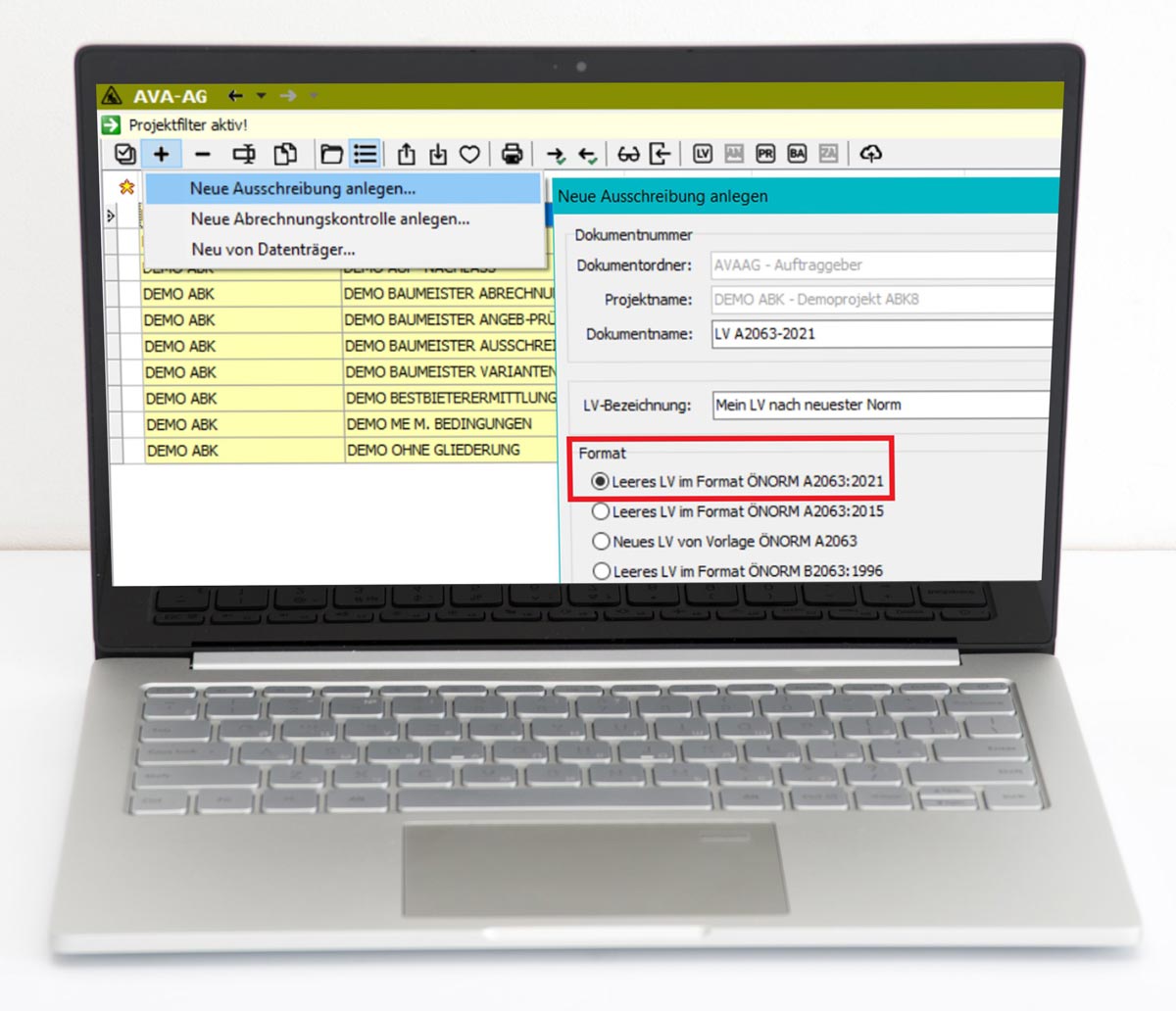1176x1011 pixels.
Task: Open the back arrow history dropdown
Action: click(x=261, y=96)
